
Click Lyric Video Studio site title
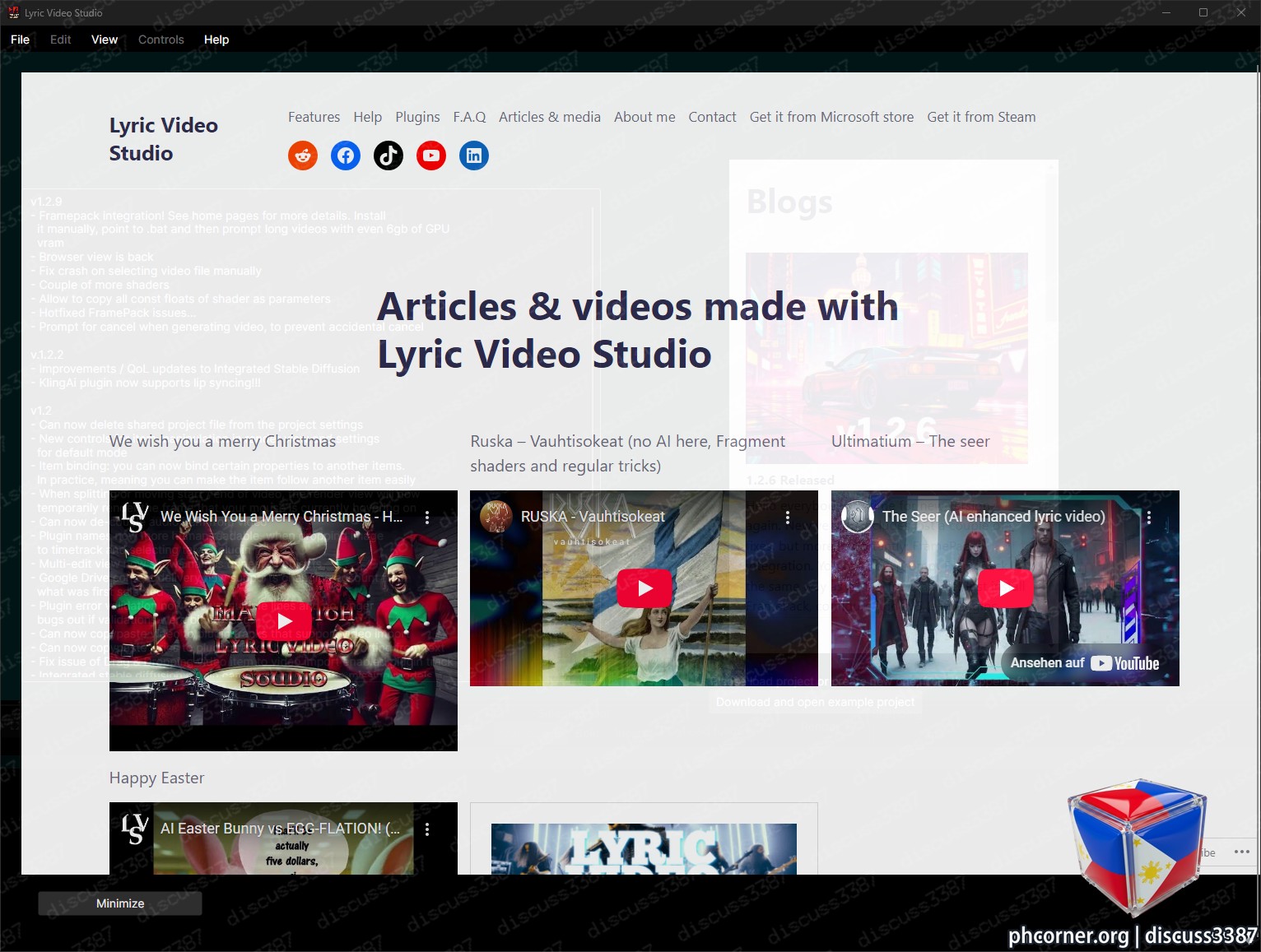coord(163,139)
